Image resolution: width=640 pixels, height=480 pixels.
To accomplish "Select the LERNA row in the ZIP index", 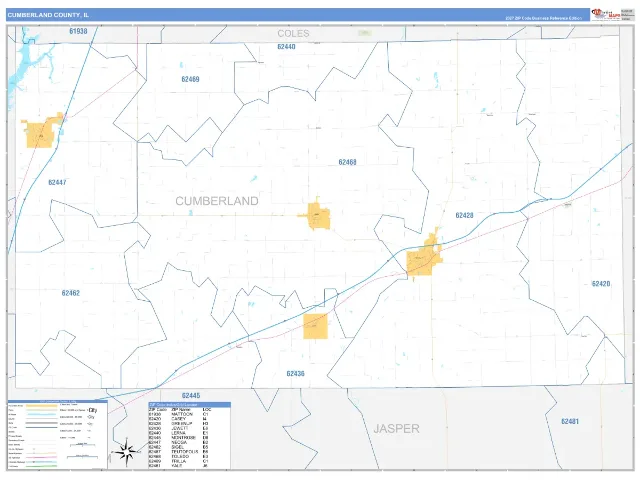I will [x=180, y=433].
